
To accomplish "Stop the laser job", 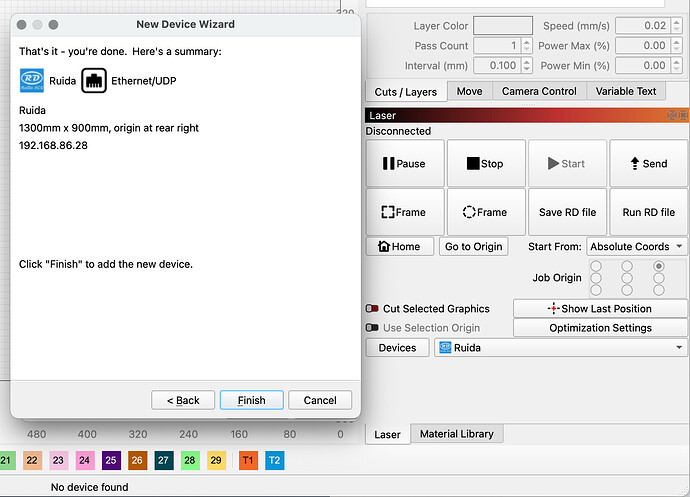I will [486, 163].
